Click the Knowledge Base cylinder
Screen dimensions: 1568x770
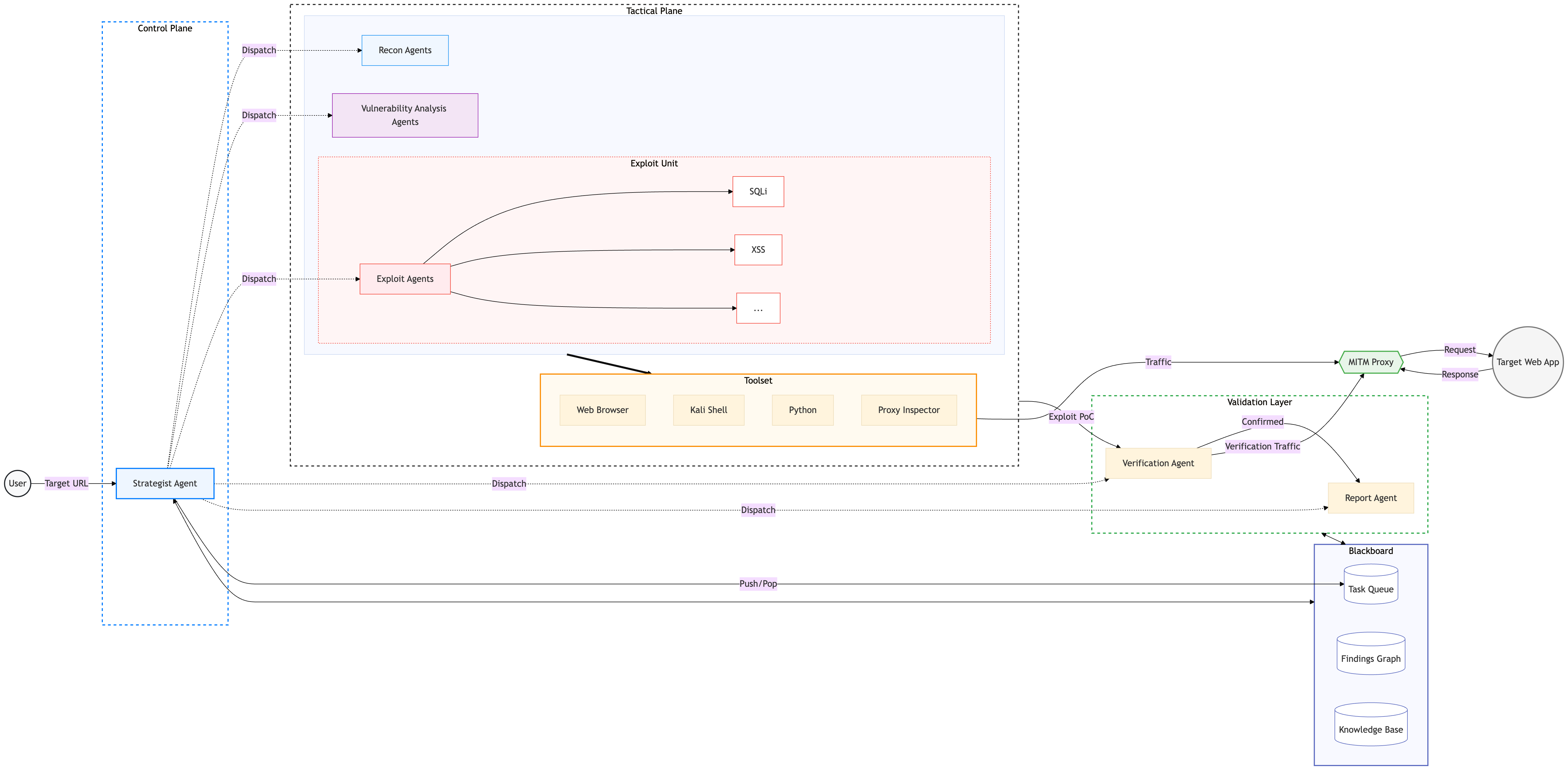click(1370, 724)
